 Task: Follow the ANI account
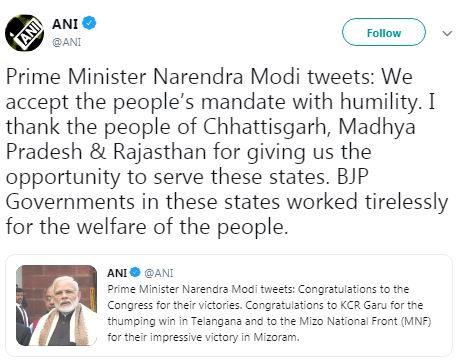384,32
